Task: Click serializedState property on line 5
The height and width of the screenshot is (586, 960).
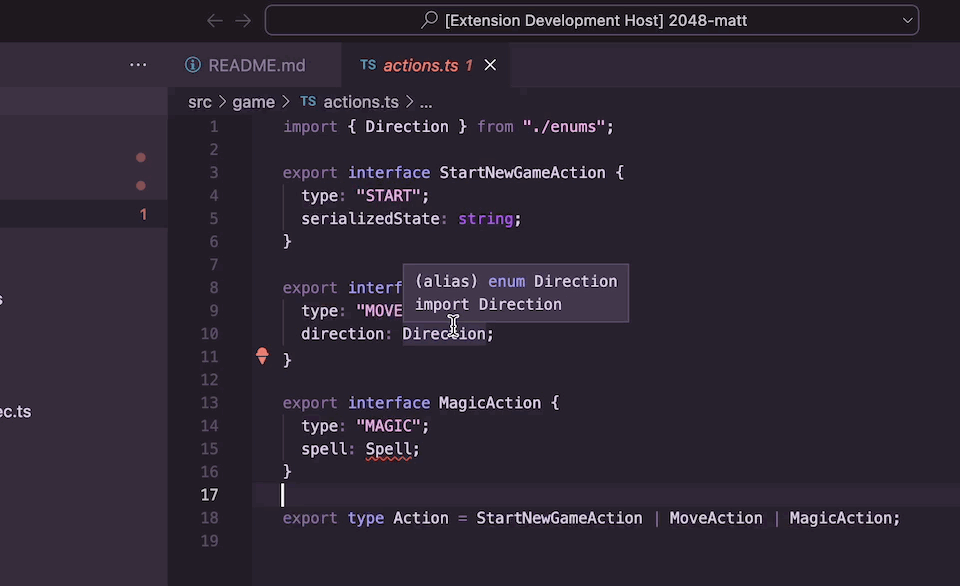Action: click(370, 219)
